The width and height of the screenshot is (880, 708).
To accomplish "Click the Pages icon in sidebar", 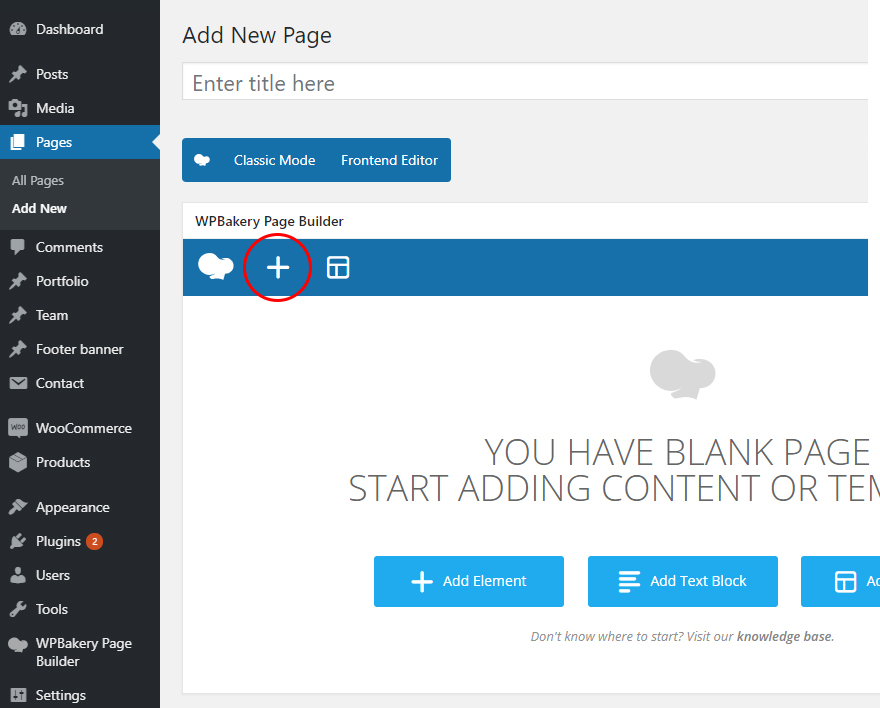I will point(18,142).
